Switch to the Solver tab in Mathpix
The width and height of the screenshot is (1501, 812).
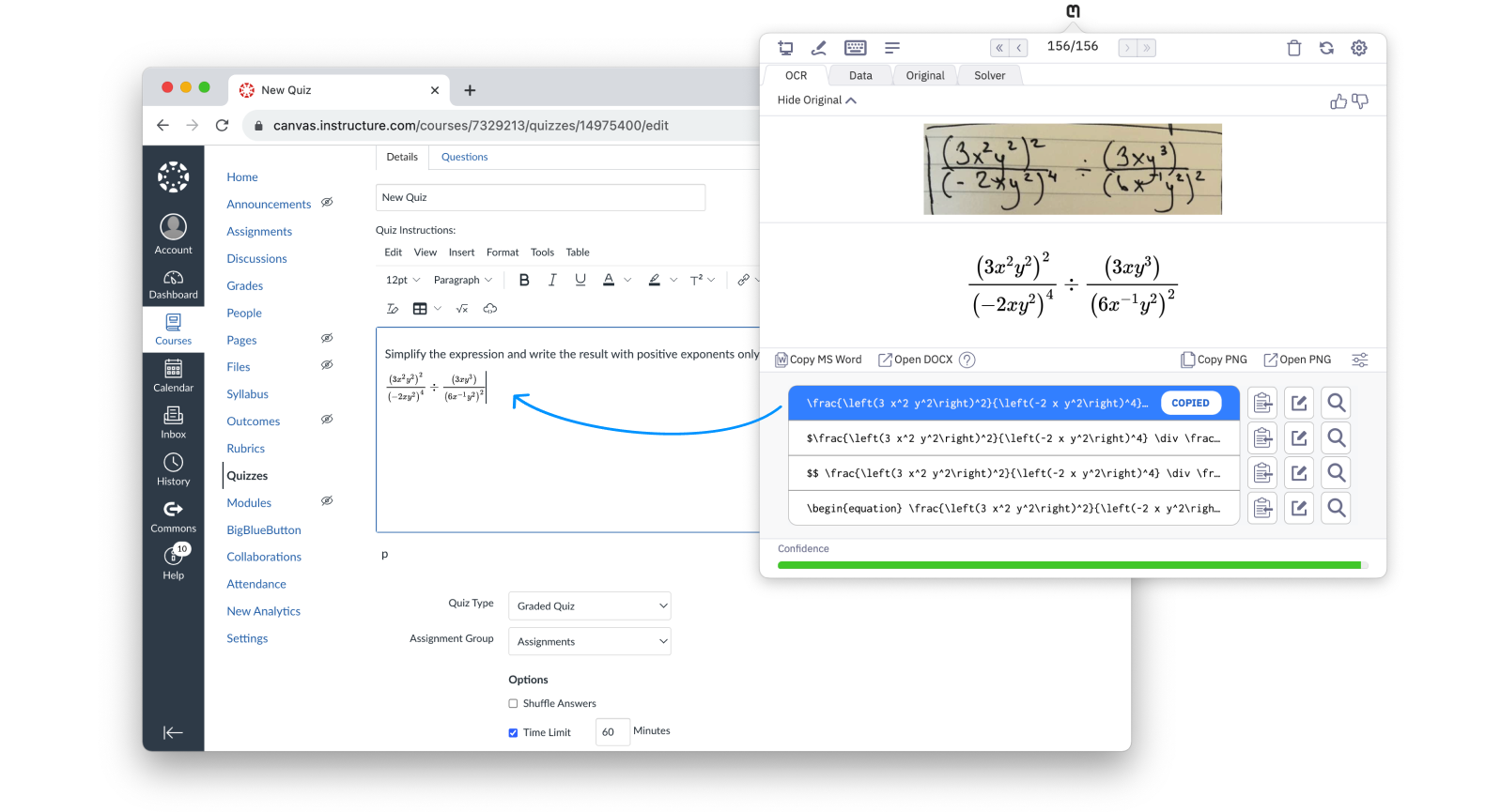tap(989, 75)
